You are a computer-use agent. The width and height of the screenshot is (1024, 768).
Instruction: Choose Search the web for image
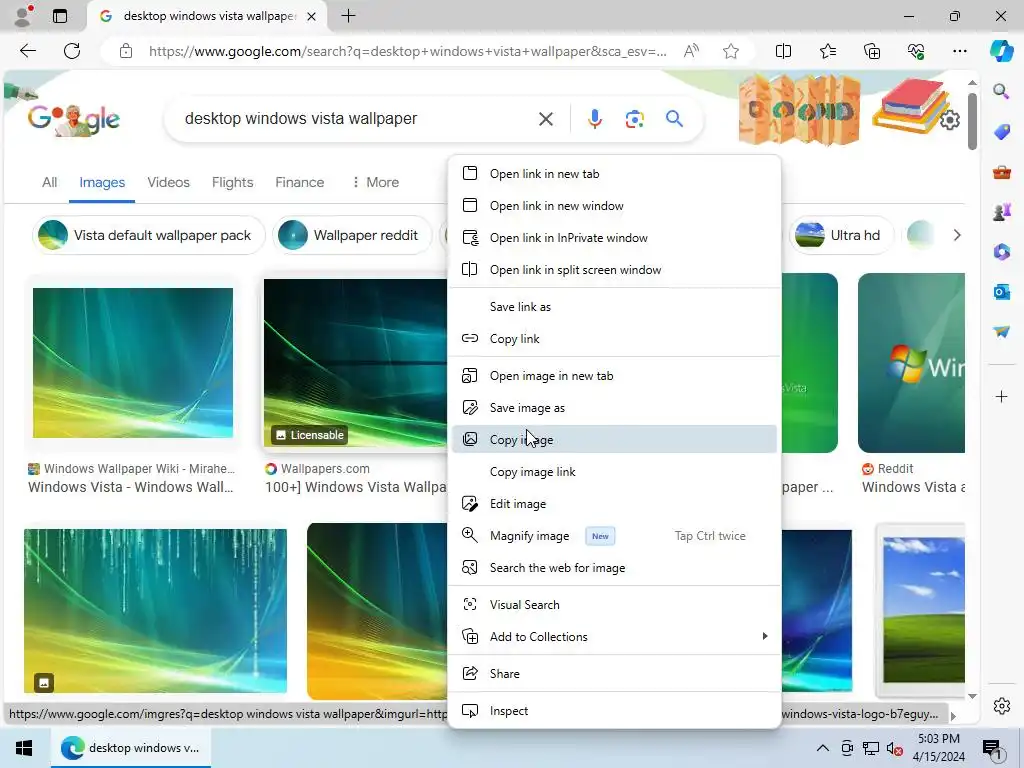[x=615, y=568]
